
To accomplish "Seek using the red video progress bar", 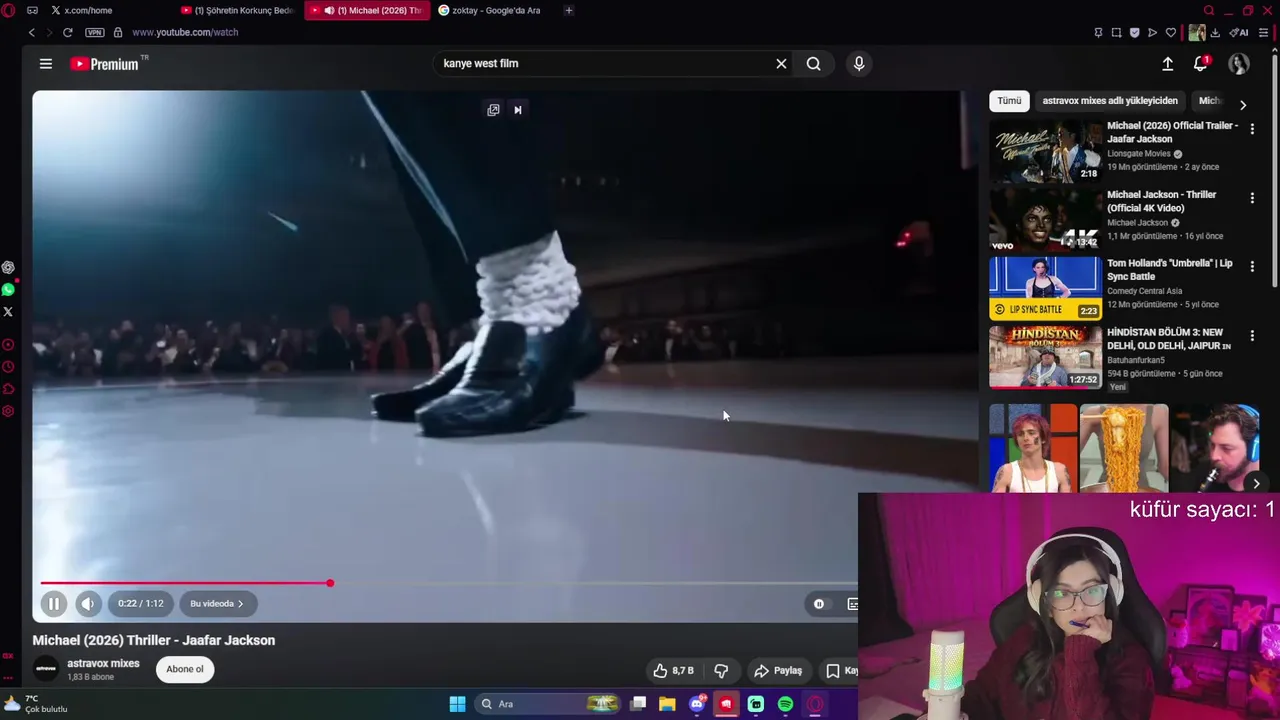I will (185, 583).
